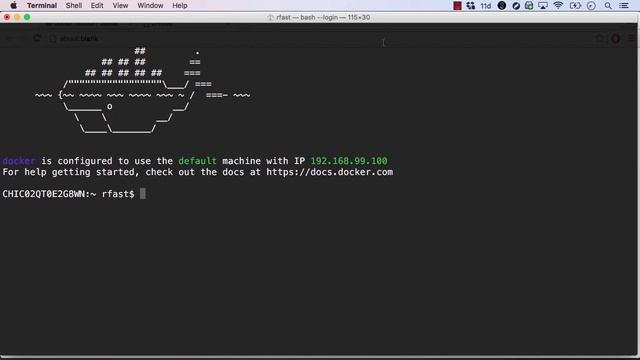Zoom Terminal using green button

[27, 17]
